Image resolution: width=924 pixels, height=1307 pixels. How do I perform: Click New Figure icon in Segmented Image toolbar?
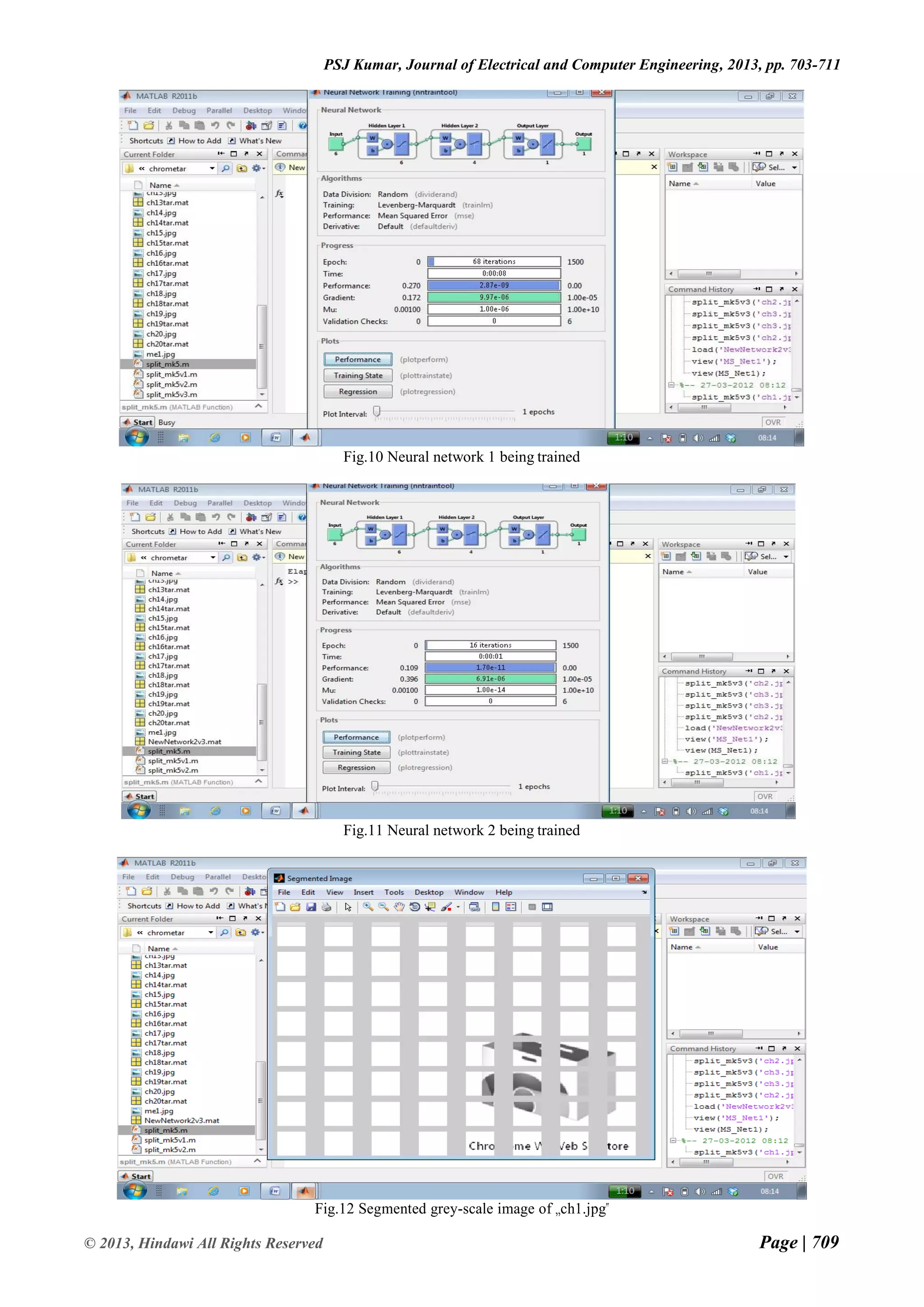[281, 907]
